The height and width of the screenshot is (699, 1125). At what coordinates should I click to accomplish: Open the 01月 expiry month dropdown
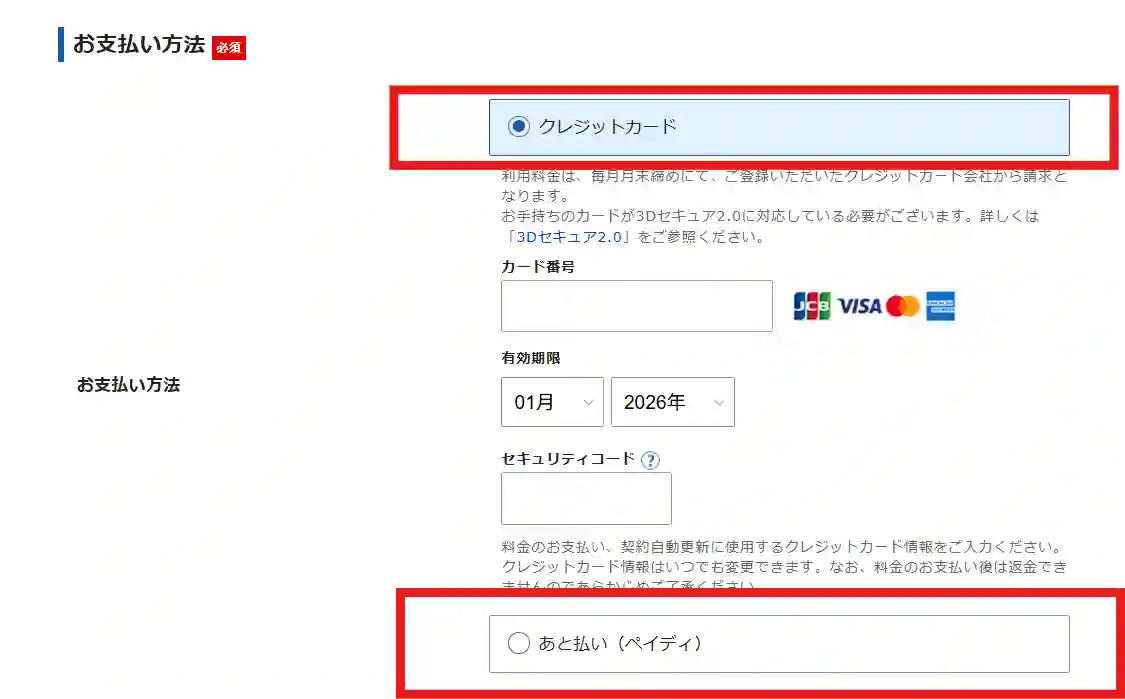(x=552, y=402)
